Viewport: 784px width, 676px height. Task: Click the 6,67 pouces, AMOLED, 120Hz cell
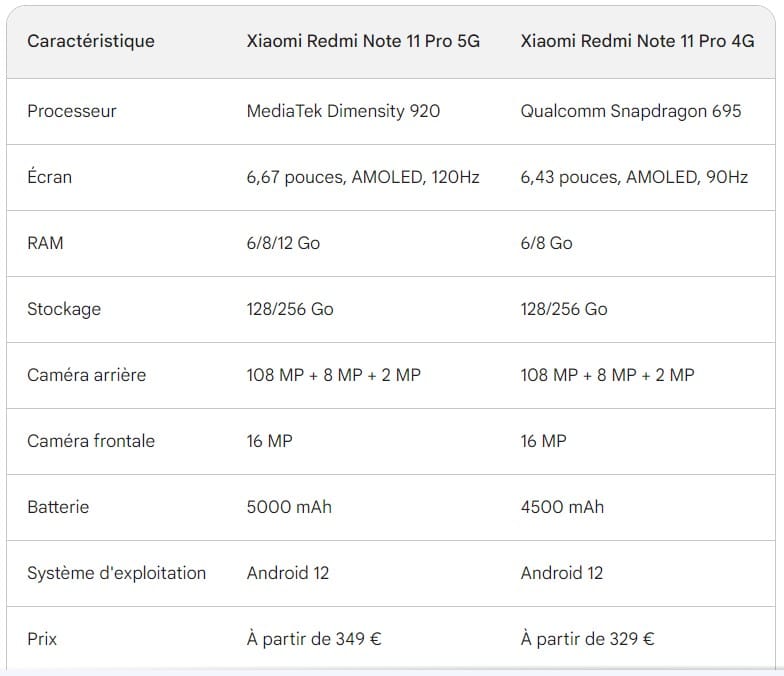[363, 177]
